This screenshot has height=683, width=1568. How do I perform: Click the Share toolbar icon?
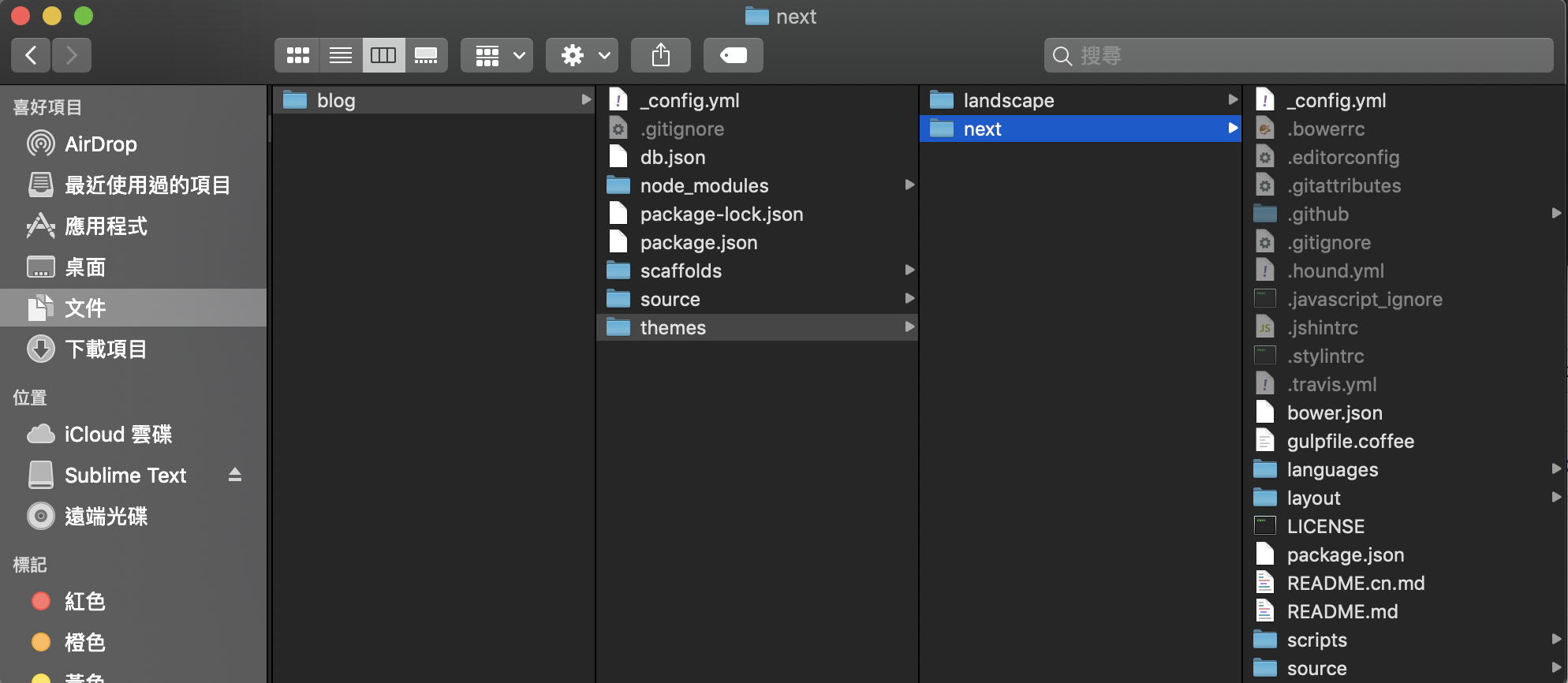[x=660, y=55]
